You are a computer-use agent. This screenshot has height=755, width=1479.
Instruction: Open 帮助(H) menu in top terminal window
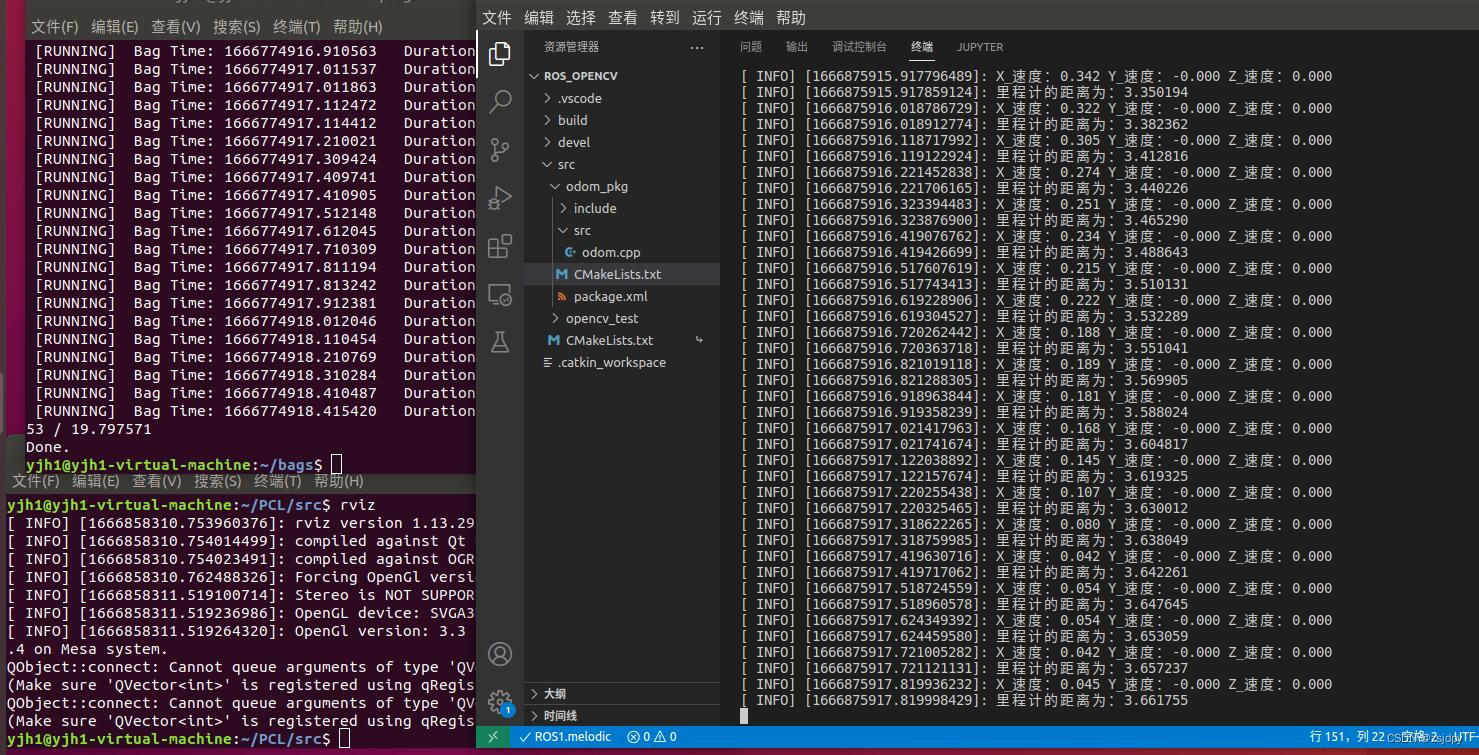tap(358, 27)
